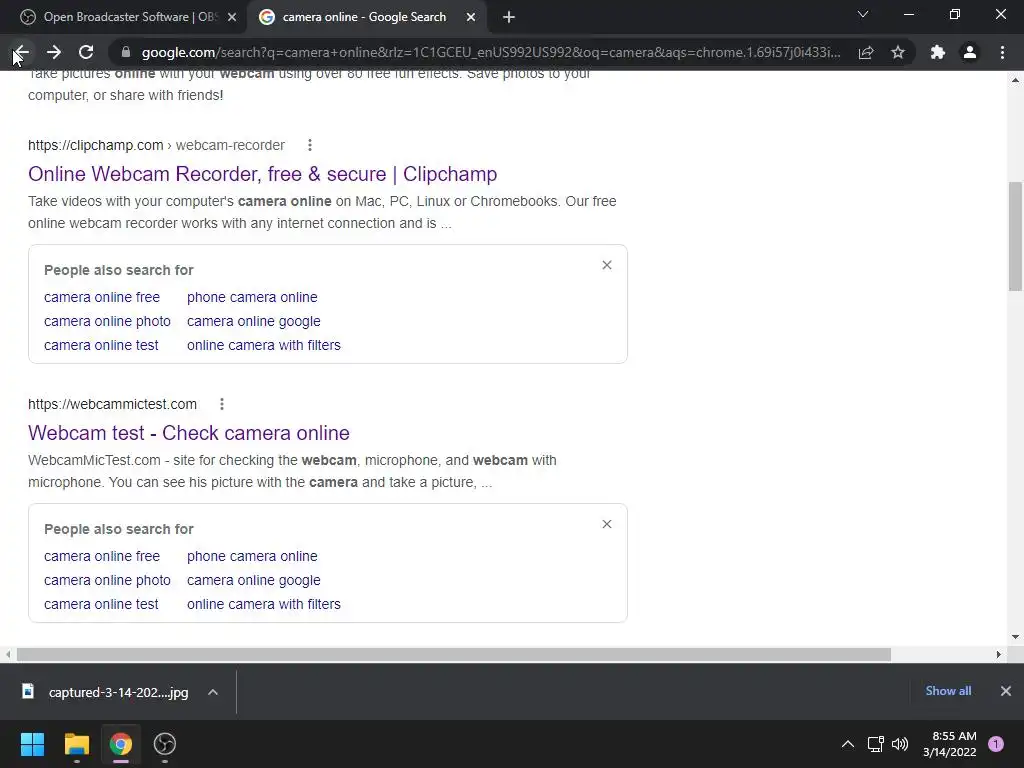The width and height of the screenshot is (1024, 768).
Task: Dismiss People also search under webcammictest
Action: (607, 524)
